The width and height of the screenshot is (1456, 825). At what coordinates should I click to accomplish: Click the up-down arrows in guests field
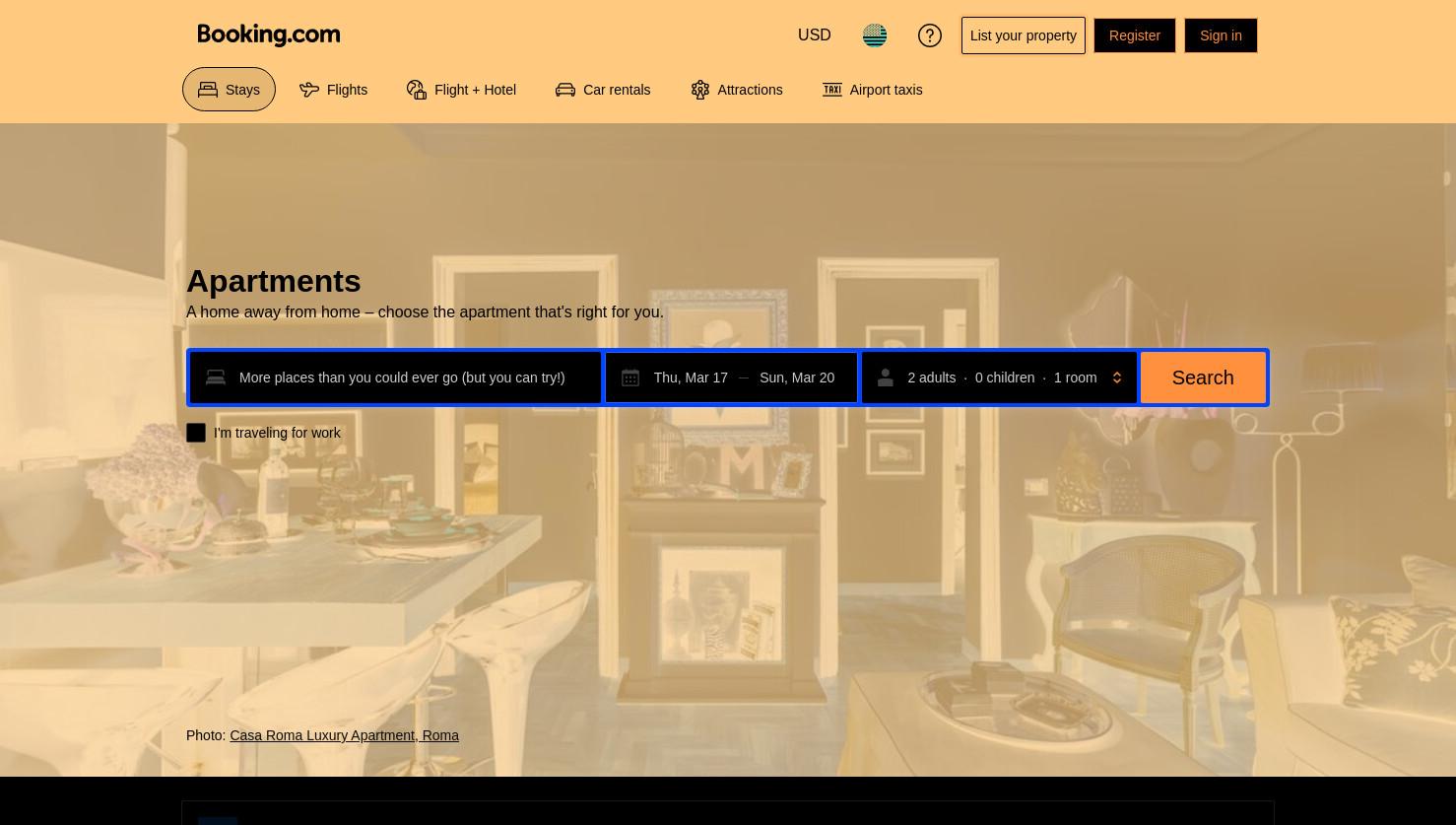[1117, 378]
